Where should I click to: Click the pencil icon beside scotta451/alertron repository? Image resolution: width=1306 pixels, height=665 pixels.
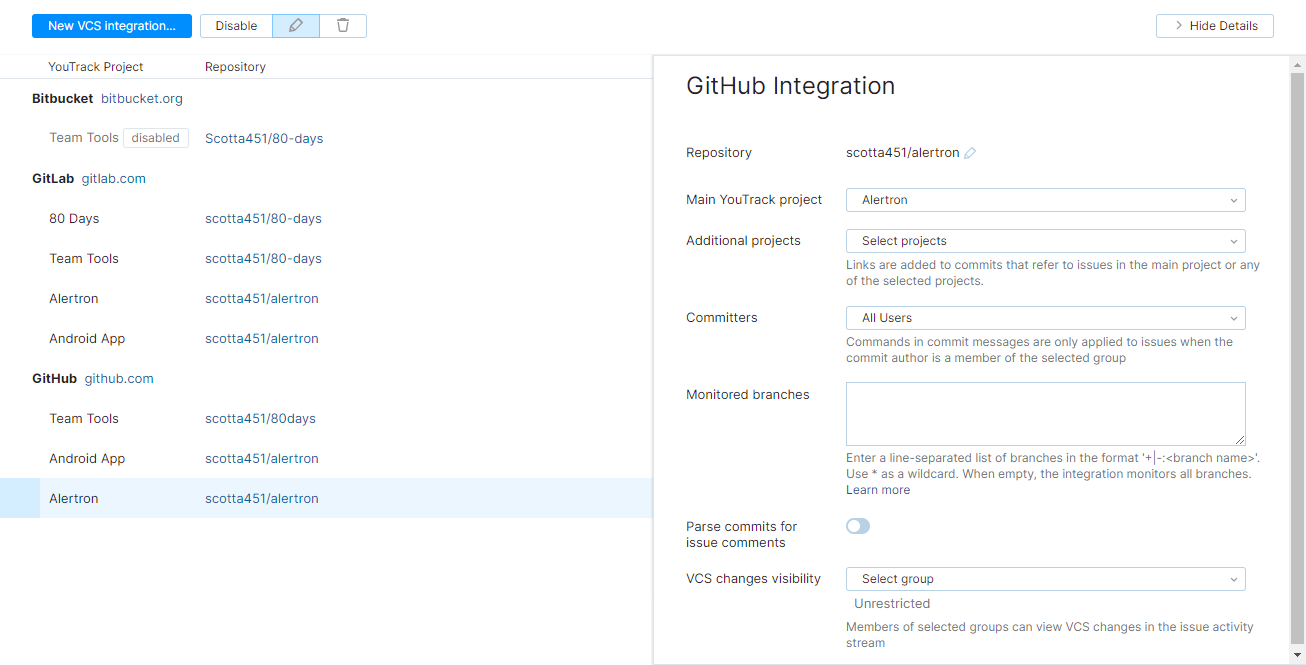[969, 152]
